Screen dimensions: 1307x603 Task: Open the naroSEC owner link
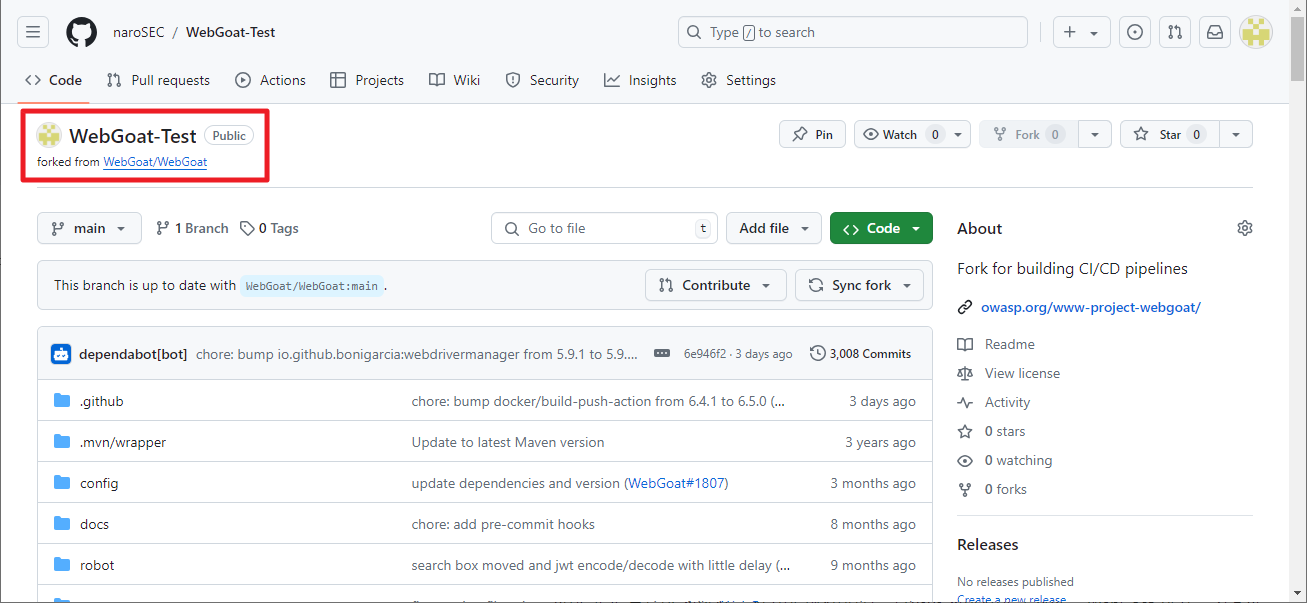coord(139,32)
